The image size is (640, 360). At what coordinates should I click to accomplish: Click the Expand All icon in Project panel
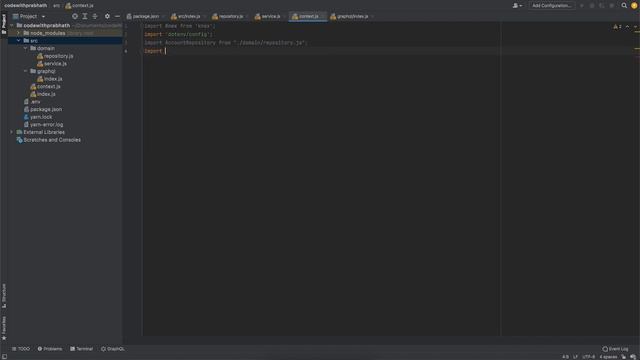(85, 16)
